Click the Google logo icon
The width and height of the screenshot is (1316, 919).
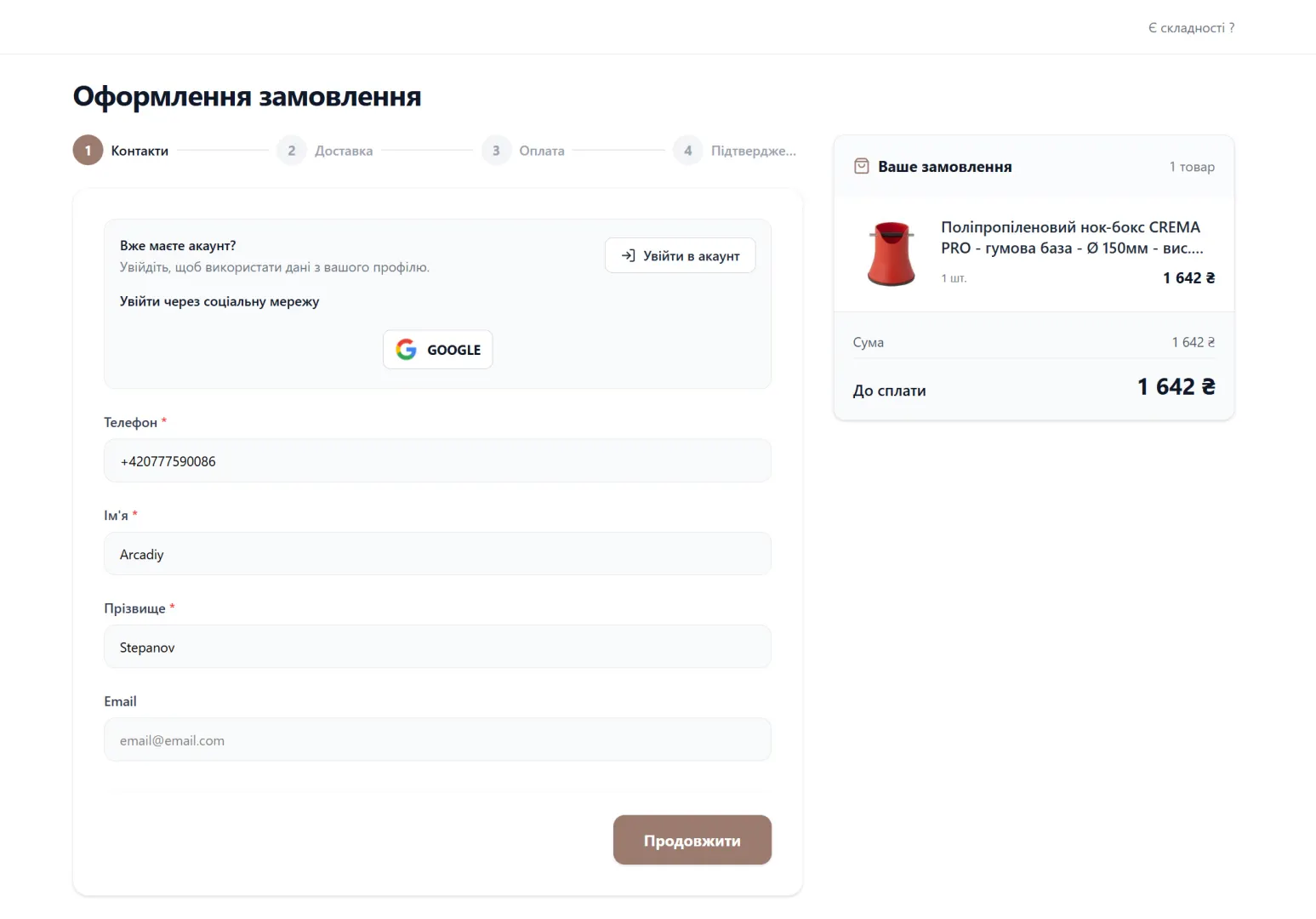(x=407, y=349)
